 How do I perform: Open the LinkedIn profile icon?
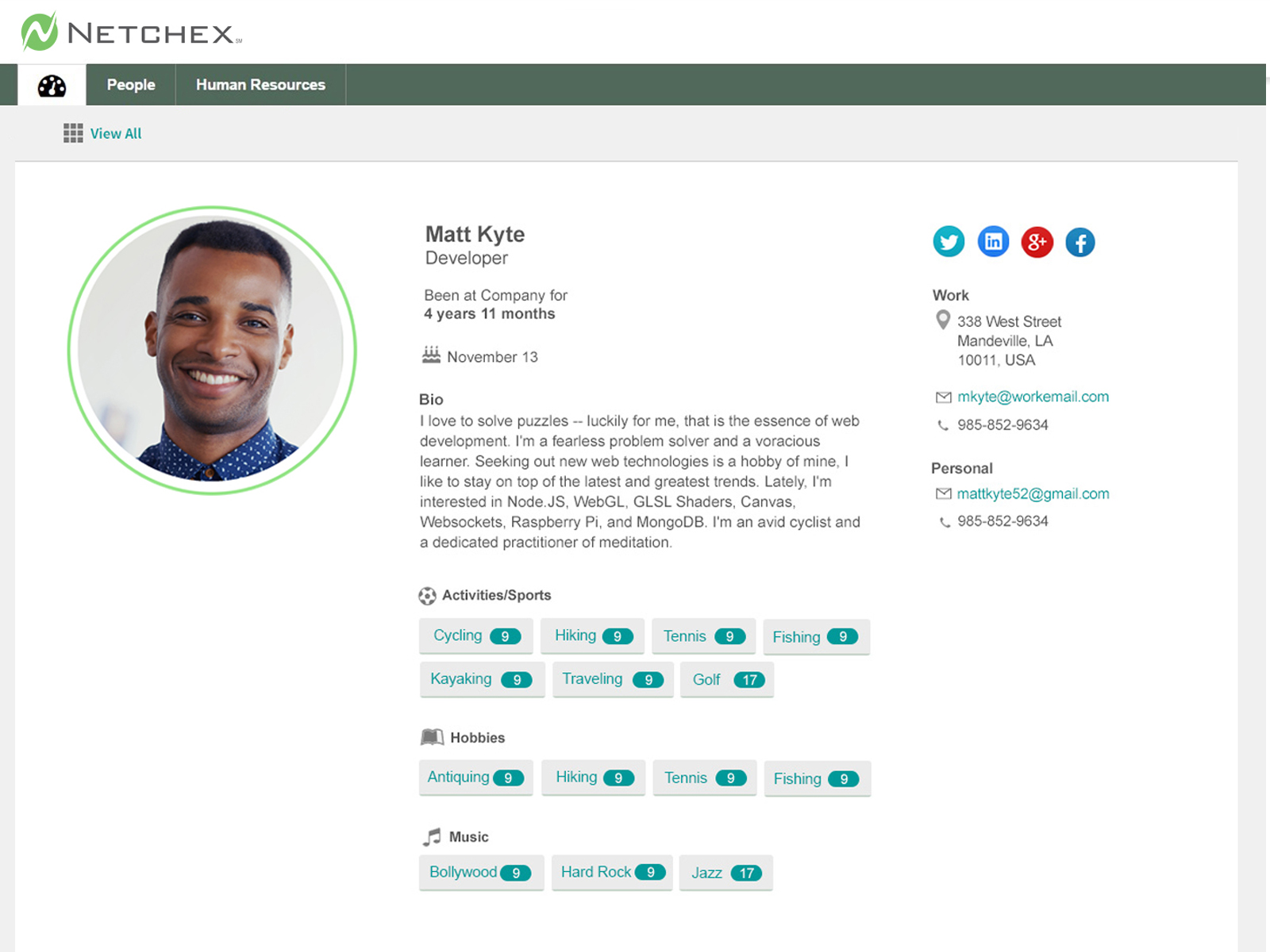(x=993, y=242)
